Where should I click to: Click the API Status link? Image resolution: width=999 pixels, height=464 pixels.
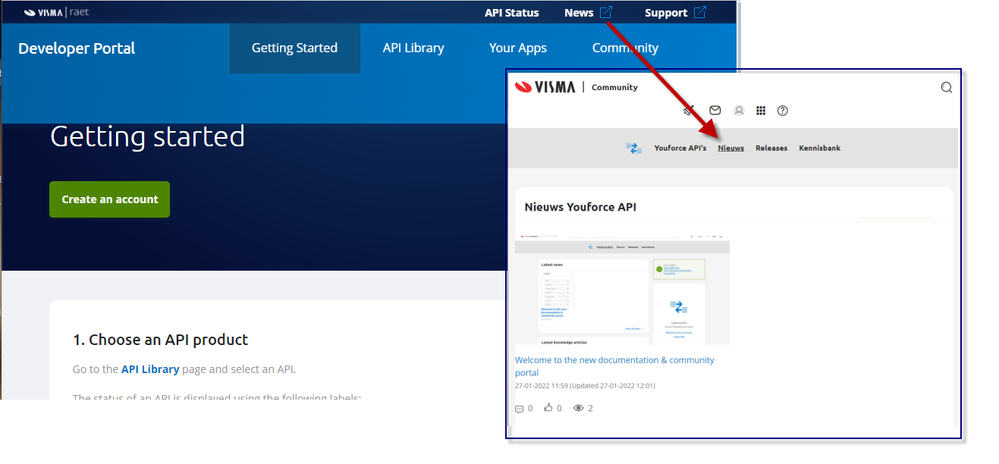coord(512,13)
